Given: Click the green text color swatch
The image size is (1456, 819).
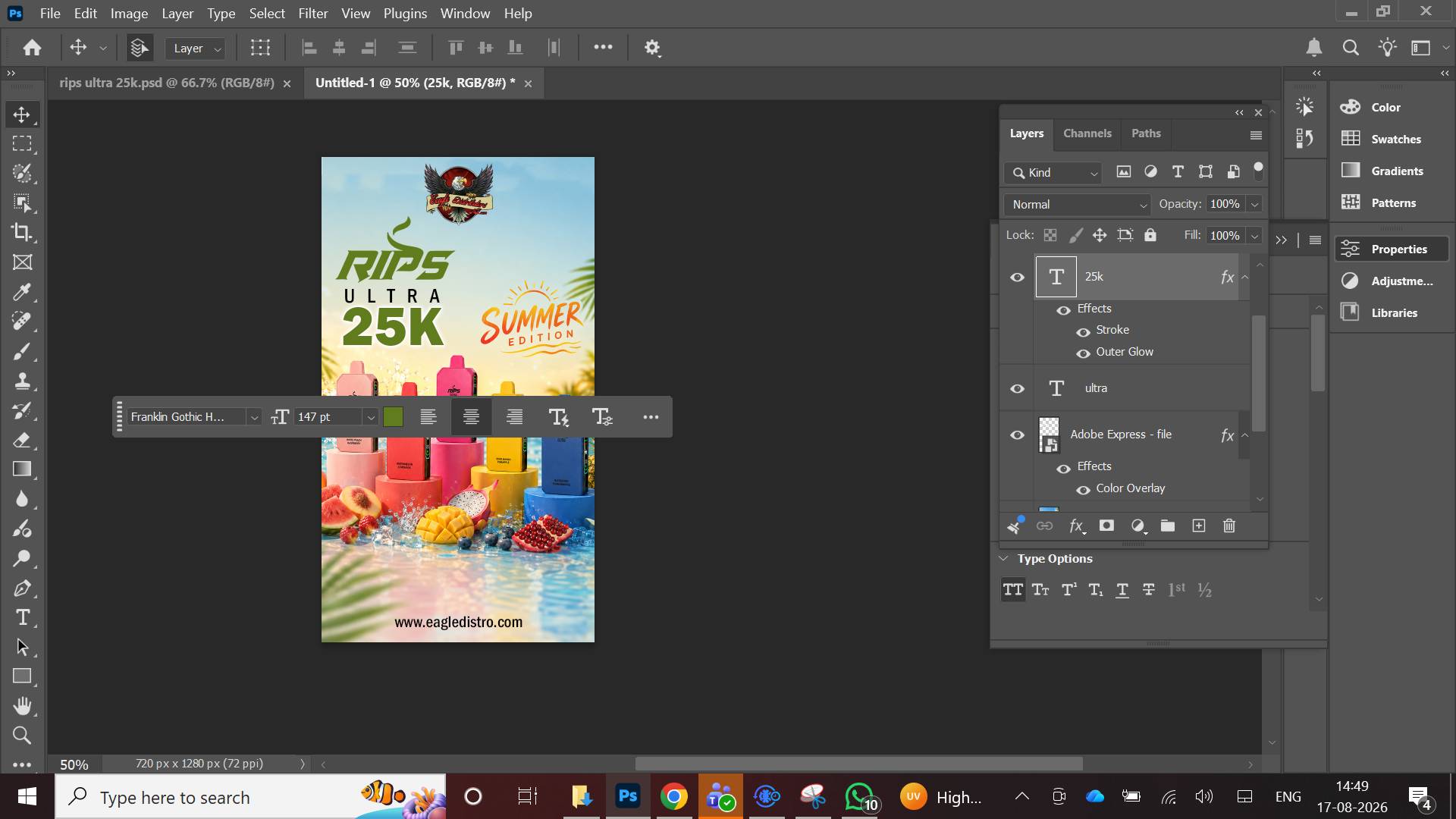Looking at the screenshot, I should pos(393,417).
